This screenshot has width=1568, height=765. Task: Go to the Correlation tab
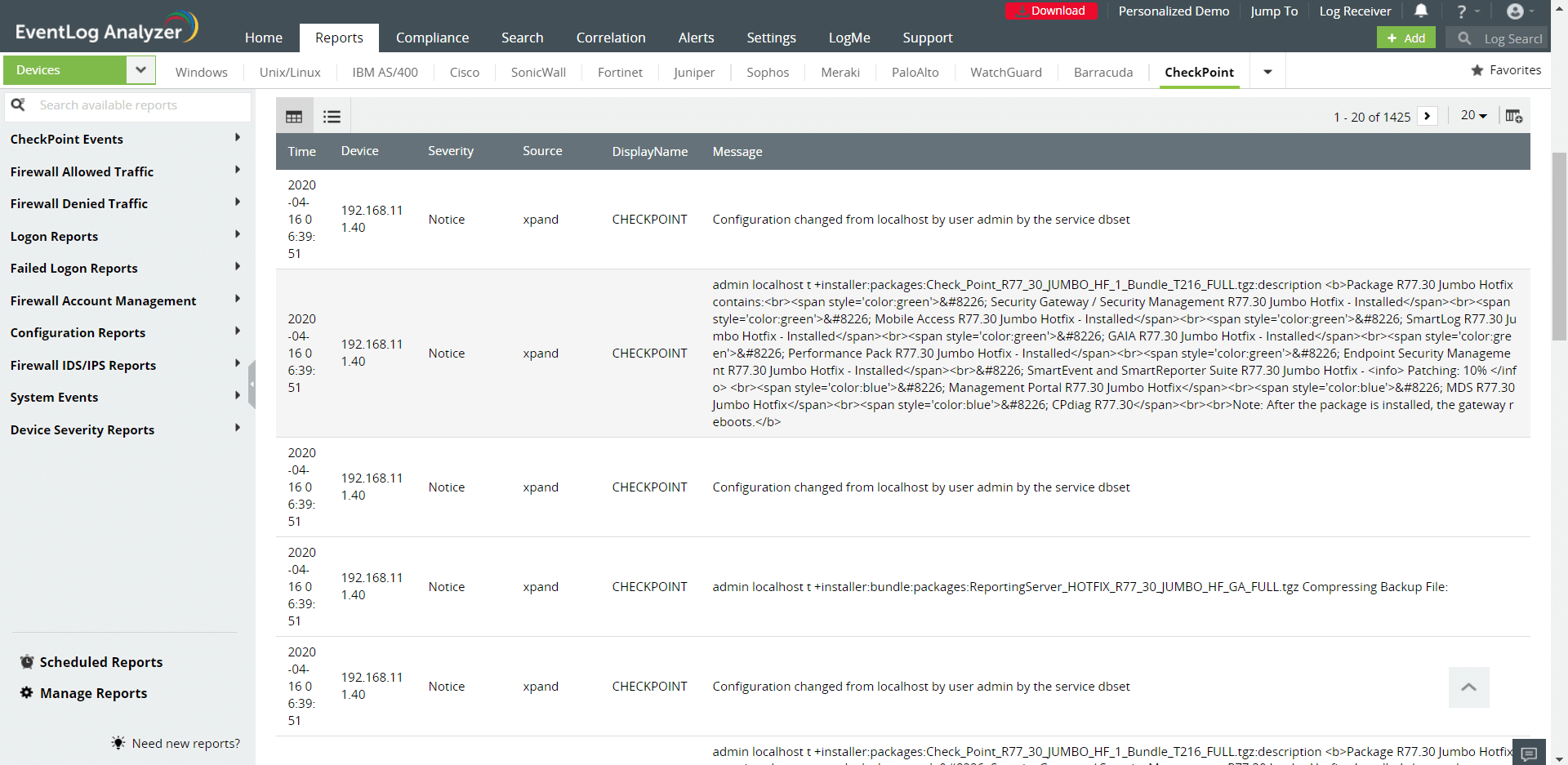click(611, 38)
